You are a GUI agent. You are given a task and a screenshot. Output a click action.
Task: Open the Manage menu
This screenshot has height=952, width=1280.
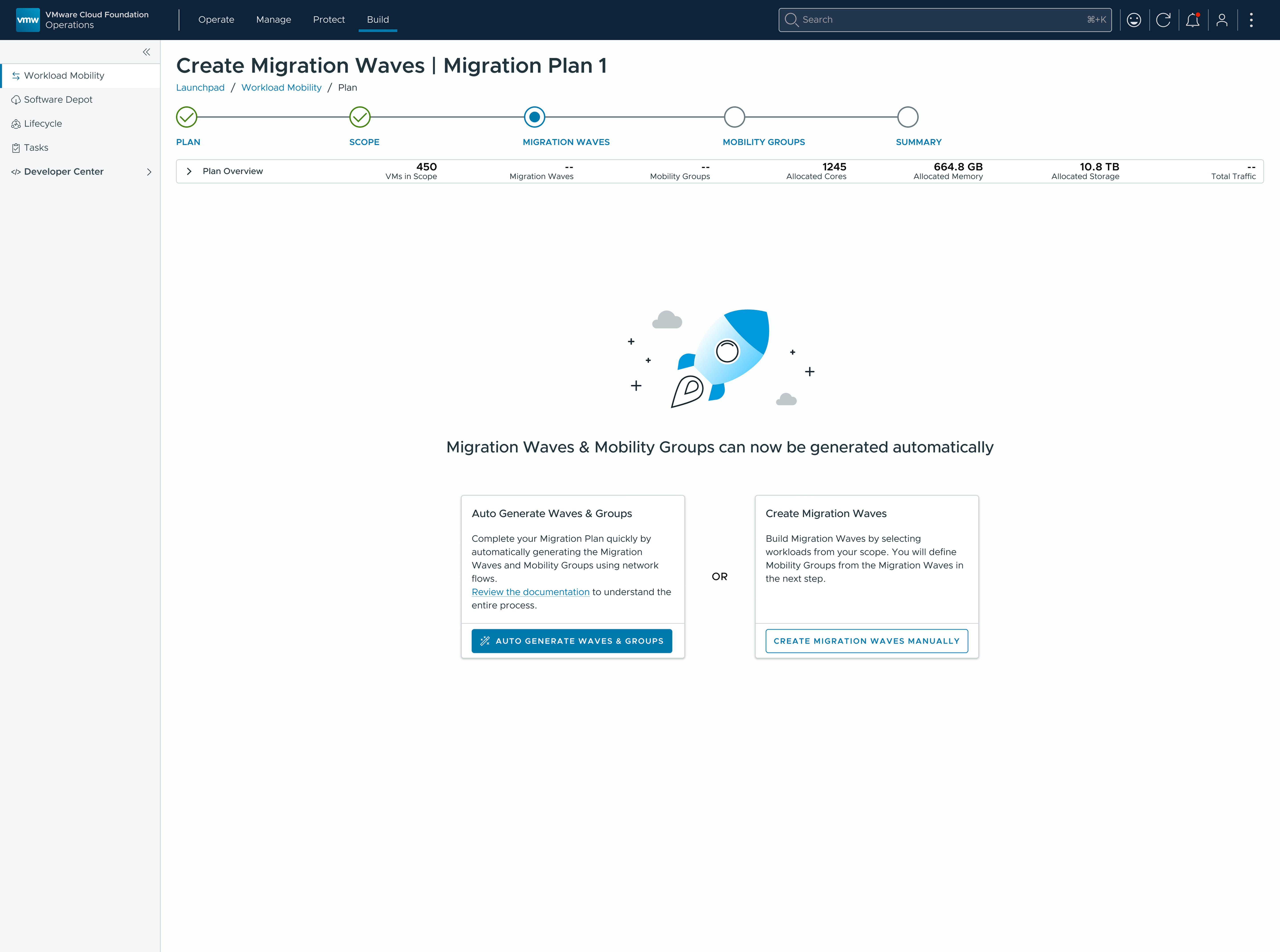point(274,20)
